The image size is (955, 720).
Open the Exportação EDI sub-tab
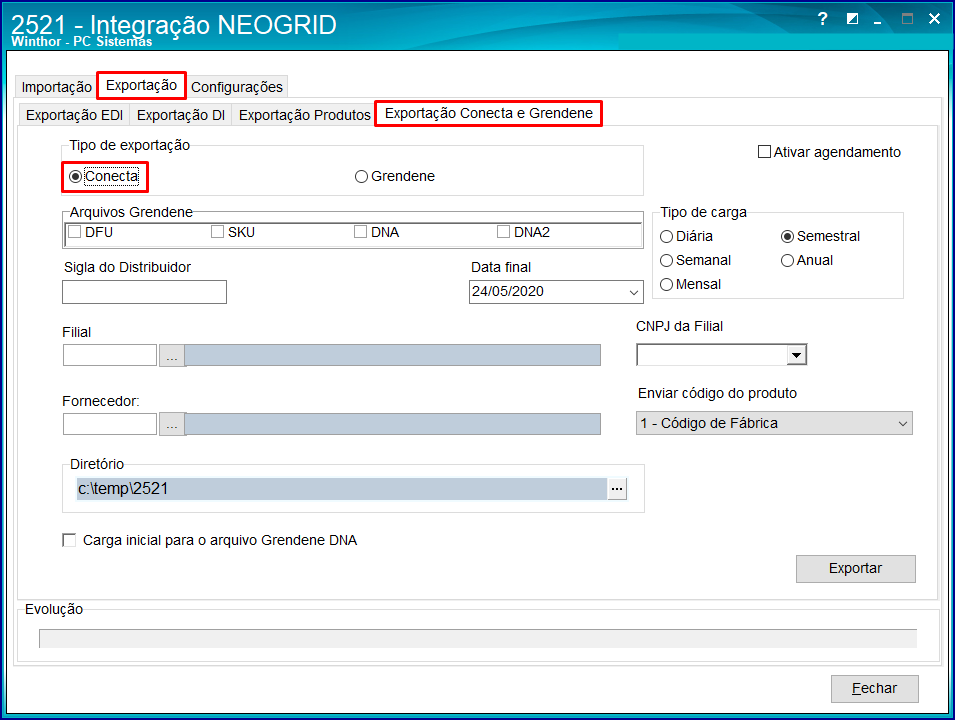[74, 115]
